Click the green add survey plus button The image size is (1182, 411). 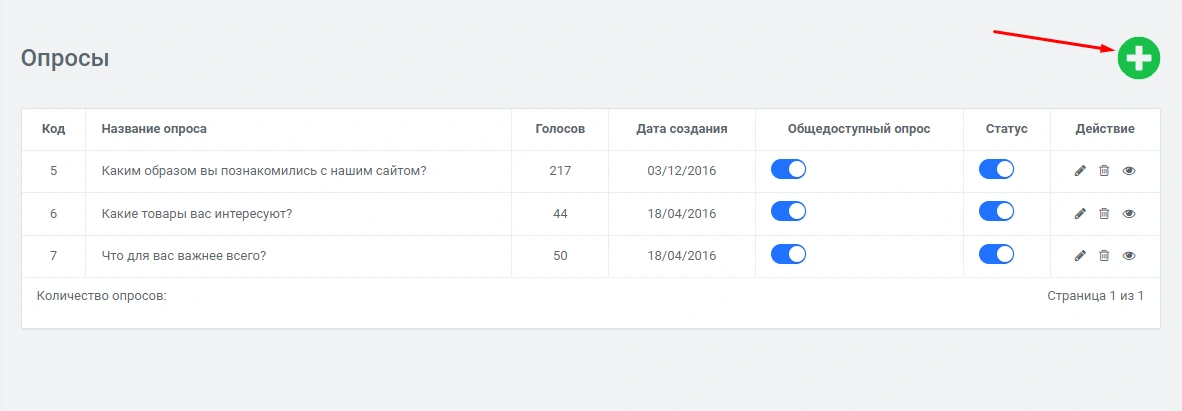pos(1138,58)
